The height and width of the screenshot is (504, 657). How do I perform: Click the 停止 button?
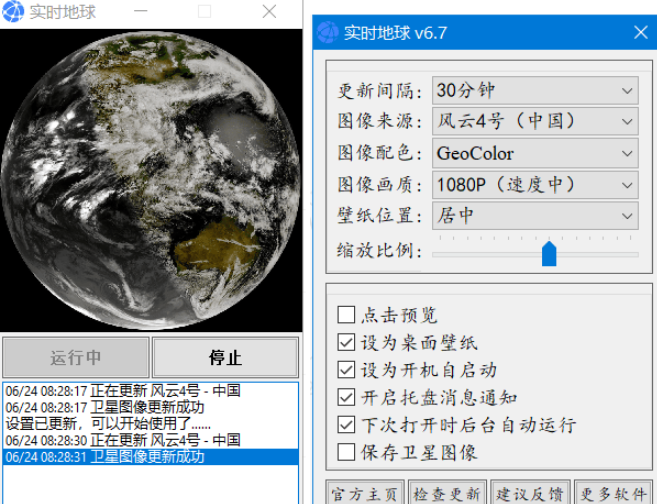point(225,357)
